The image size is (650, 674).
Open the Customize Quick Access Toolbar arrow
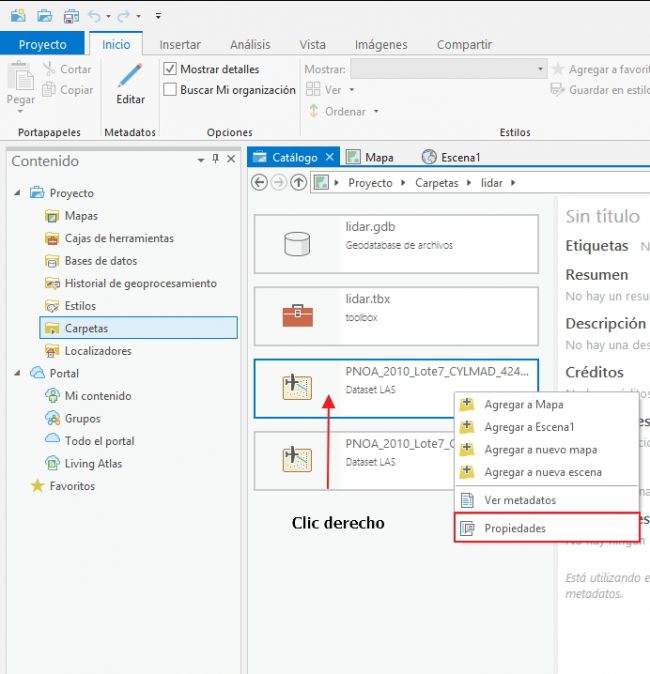coord(158,16)
